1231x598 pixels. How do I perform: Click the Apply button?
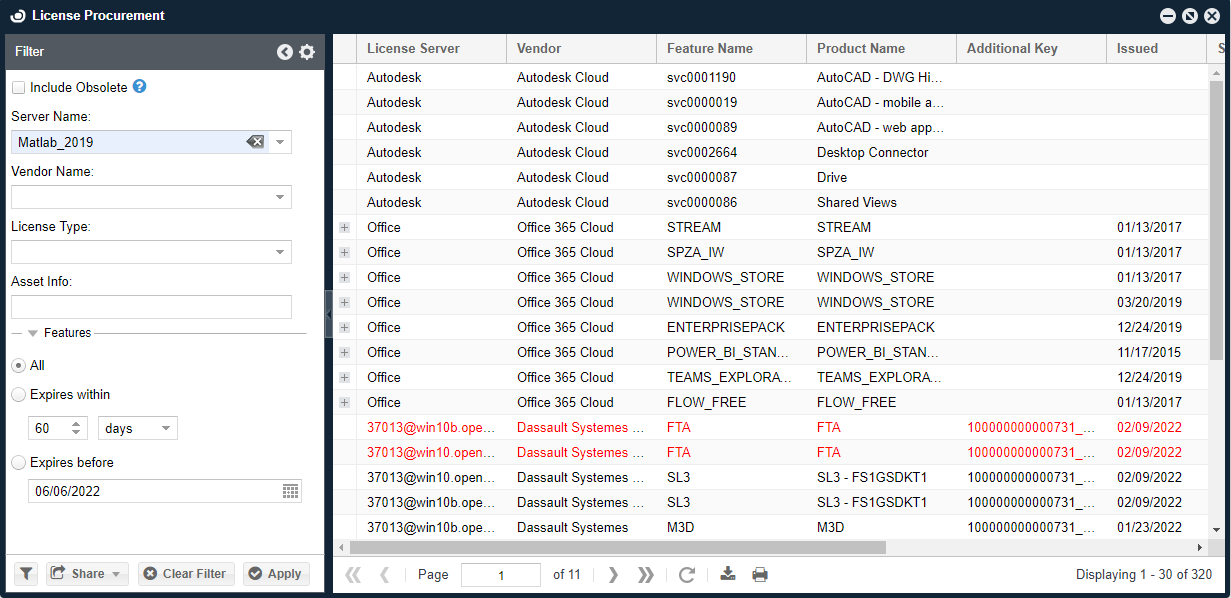point(275,574)
